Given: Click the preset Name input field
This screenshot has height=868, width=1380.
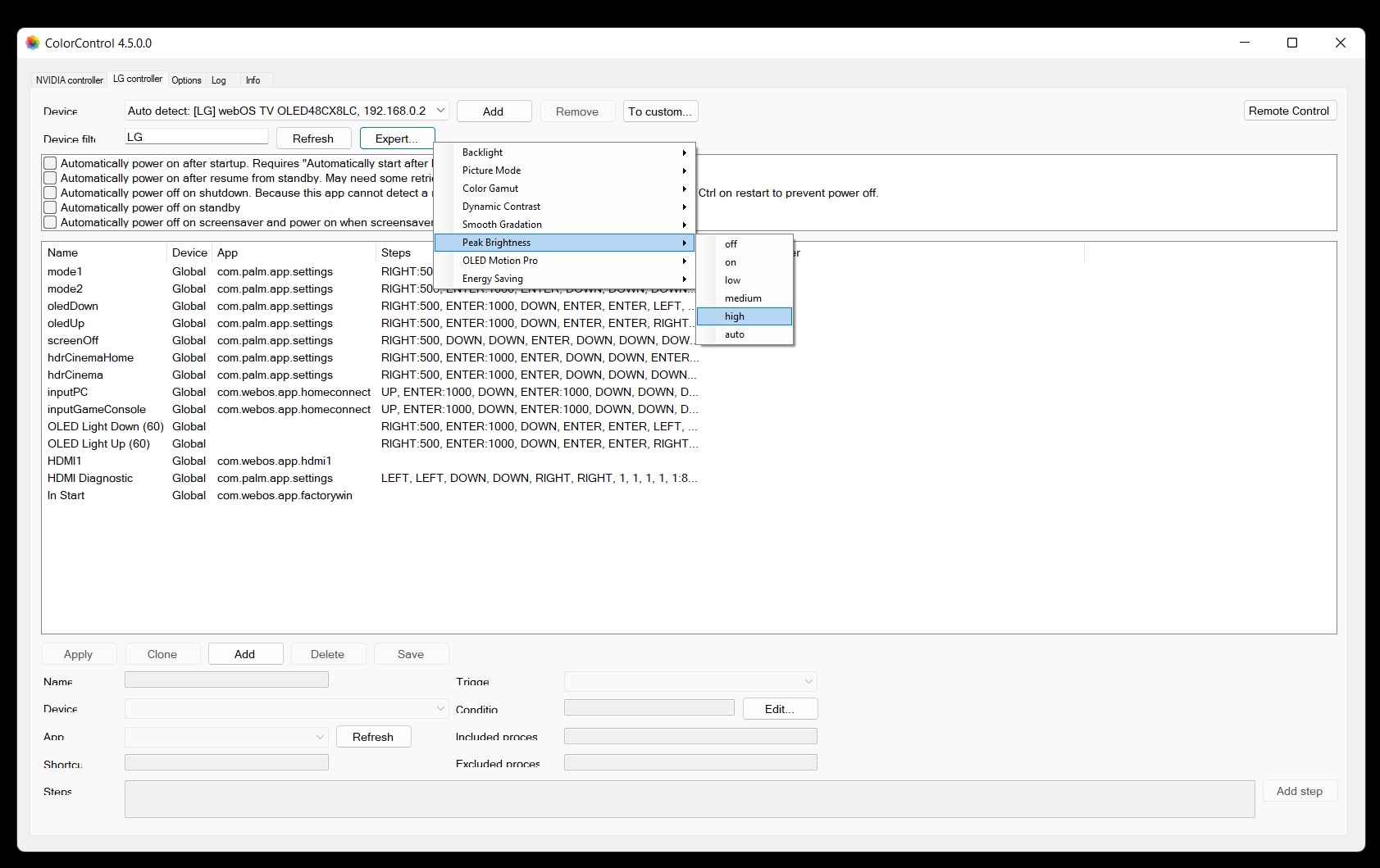Looking at the screenshot, I should pyautogui.click(x=226, y=679).
